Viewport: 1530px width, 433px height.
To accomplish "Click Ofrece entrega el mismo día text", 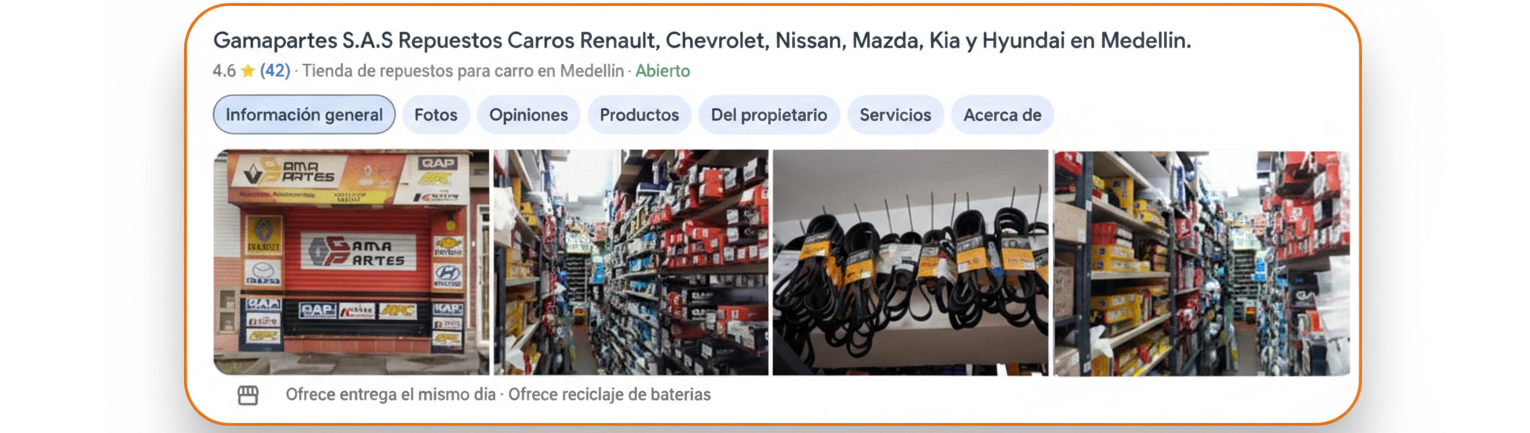I will click(391, 395).
